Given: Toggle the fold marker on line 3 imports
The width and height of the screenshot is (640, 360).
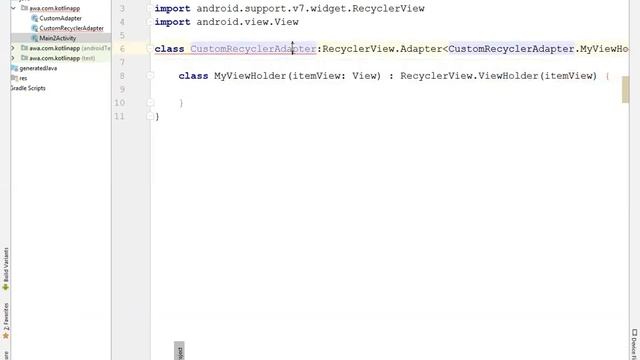Looking at the screenshot, I should pyautogui.click(x=150, y=8).
